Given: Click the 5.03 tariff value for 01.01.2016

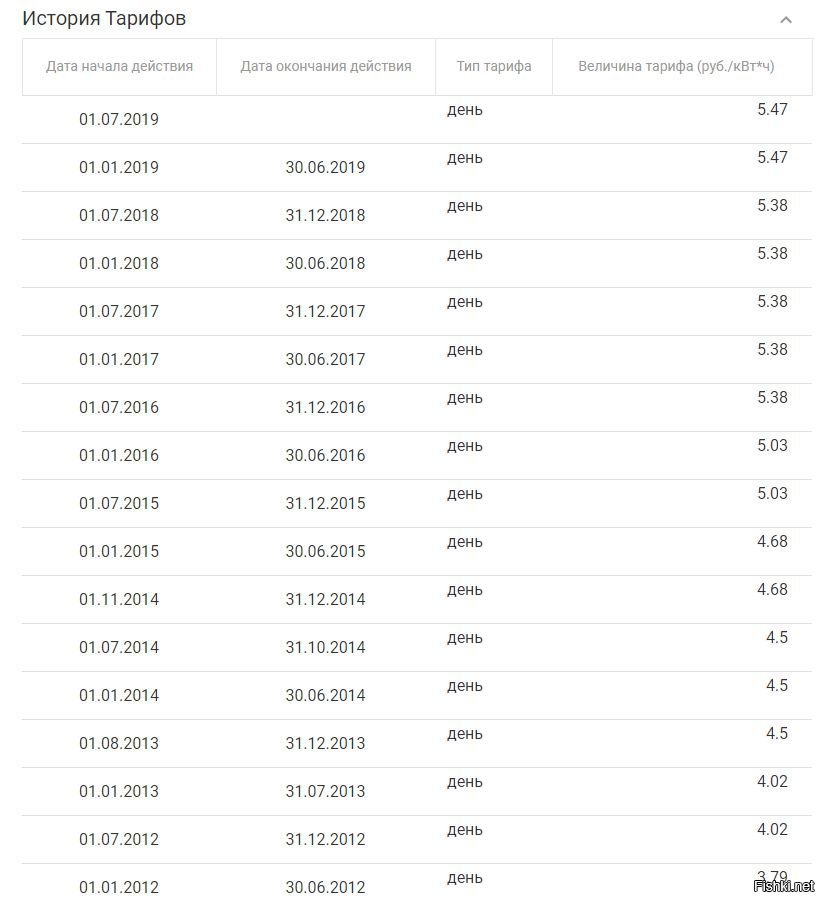Looking at the screenshot, I should coord(772,445).
